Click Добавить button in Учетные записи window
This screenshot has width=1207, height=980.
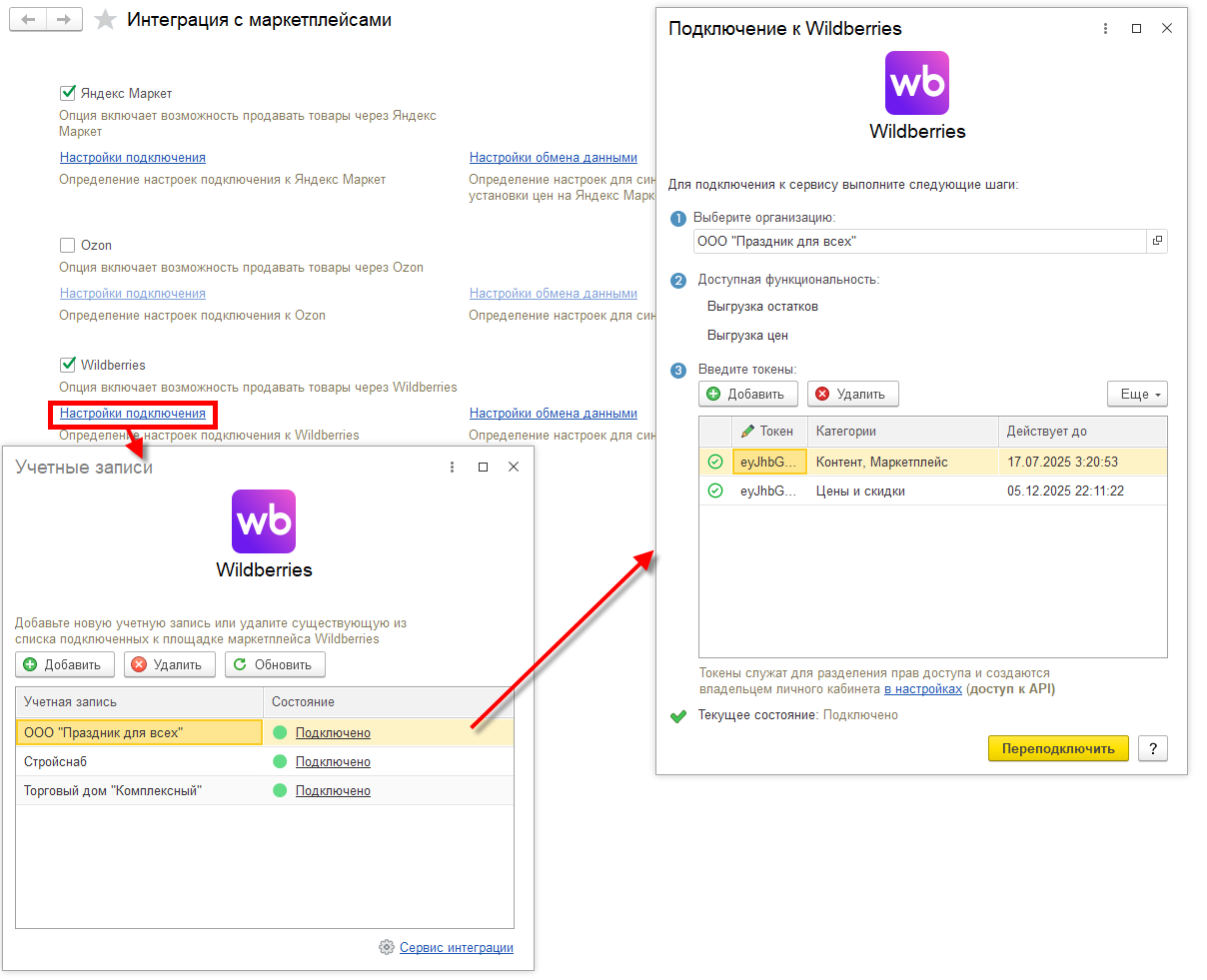pos(65,664)
